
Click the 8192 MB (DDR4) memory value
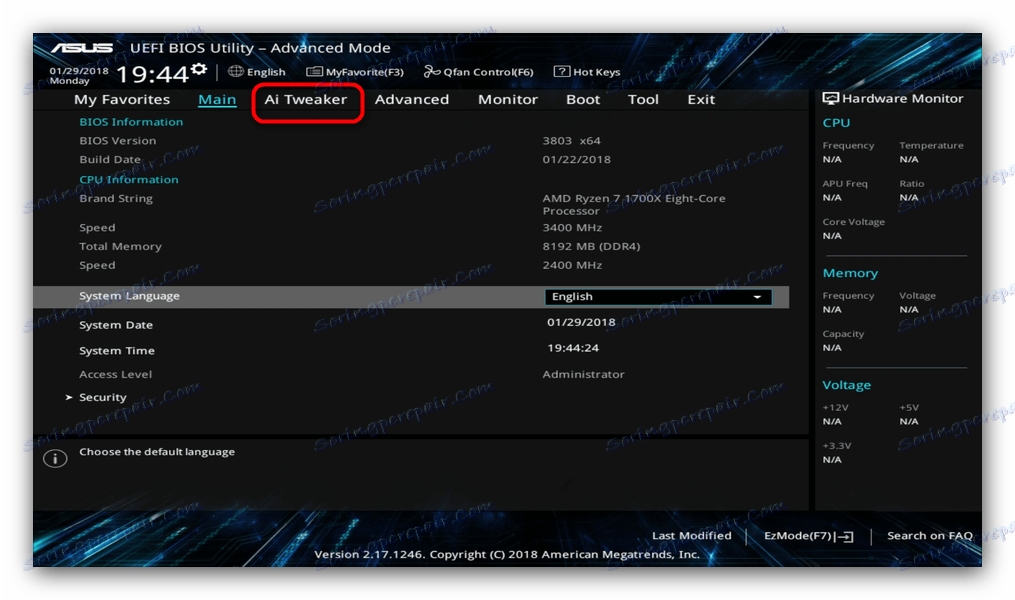pos(591,247)
